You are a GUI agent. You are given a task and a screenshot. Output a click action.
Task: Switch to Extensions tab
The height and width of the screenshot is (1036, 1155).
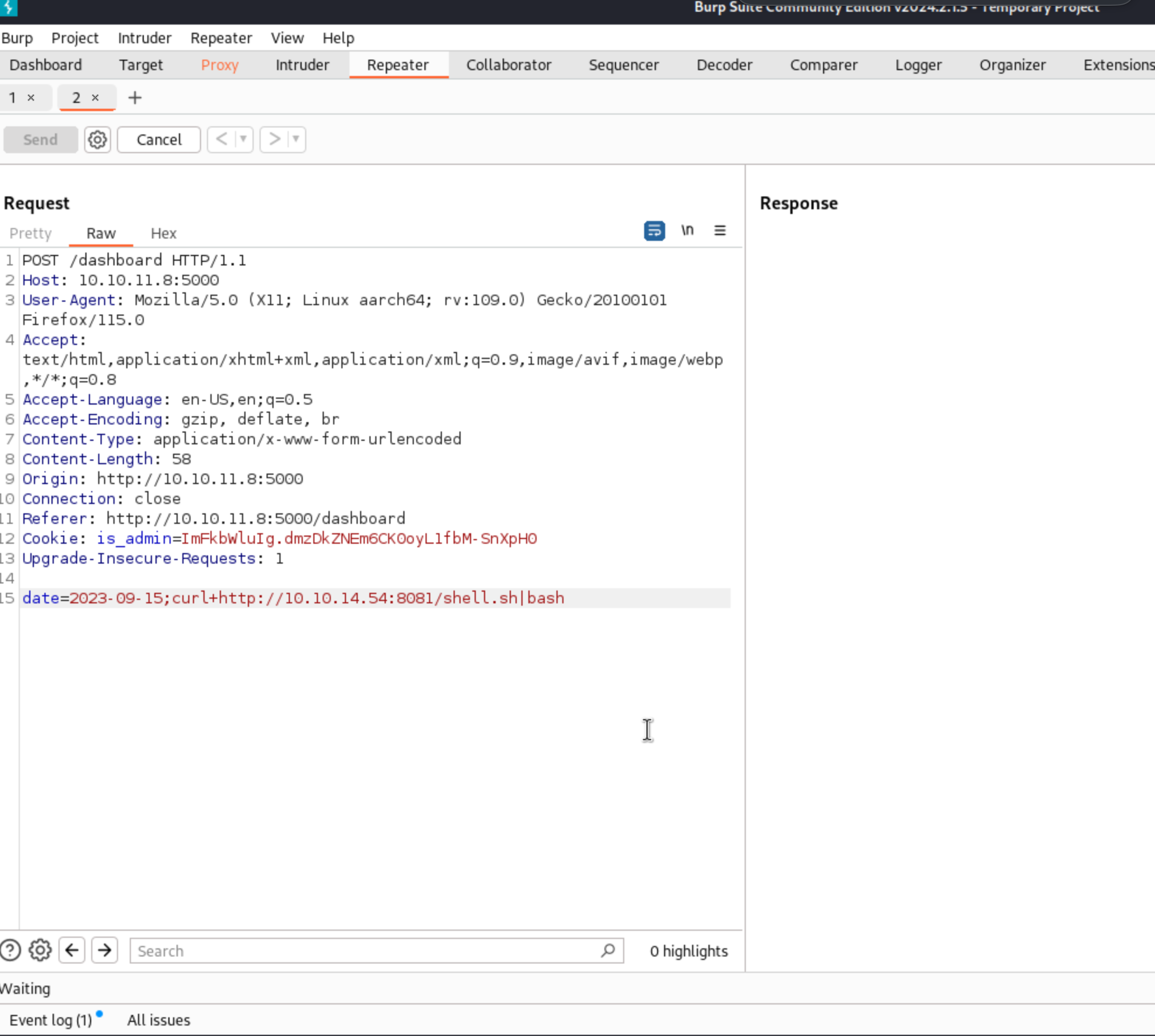(x=1118, y=65)
